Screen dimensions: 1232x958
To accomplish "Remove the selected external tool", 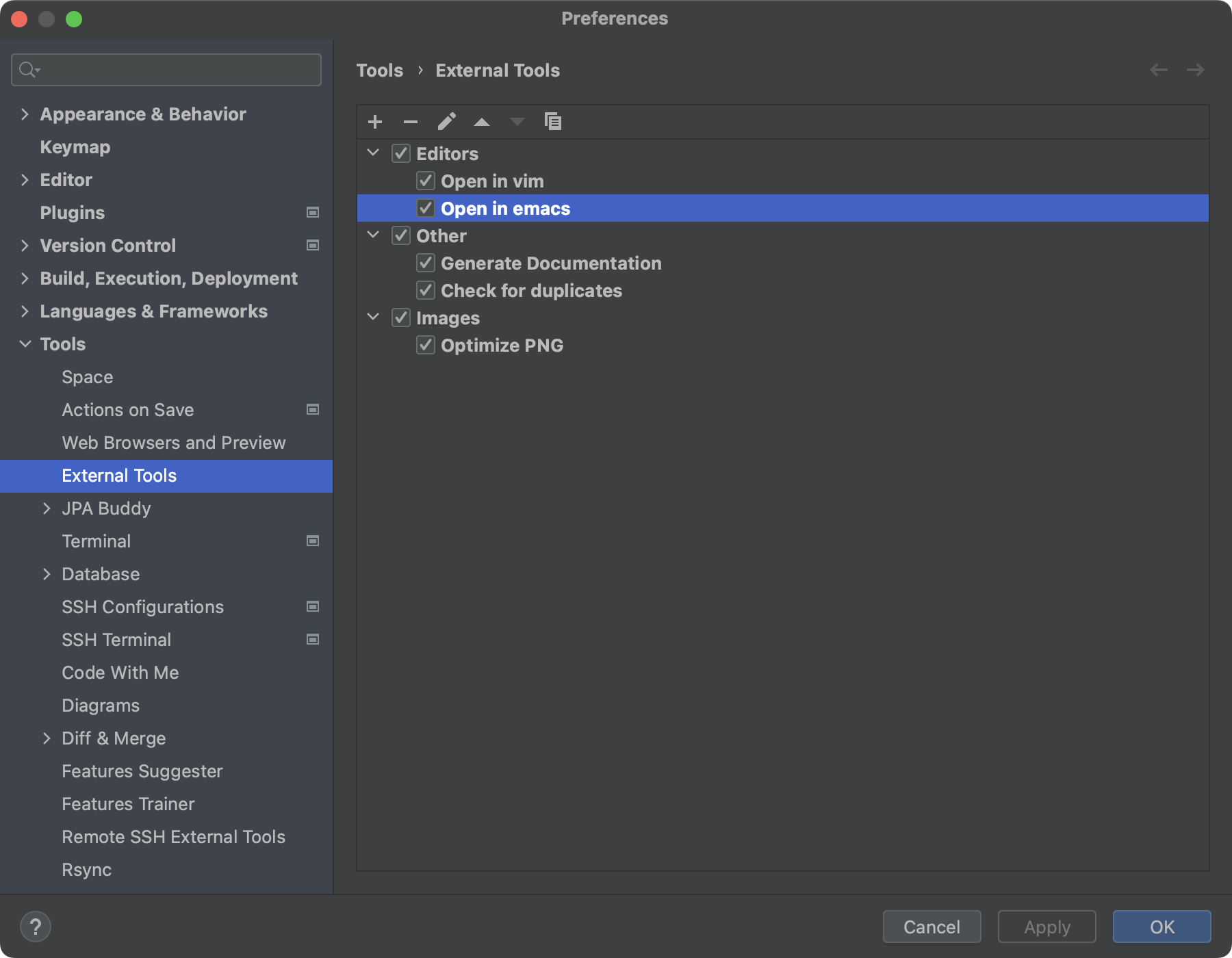I will click(x=411, y=122).
